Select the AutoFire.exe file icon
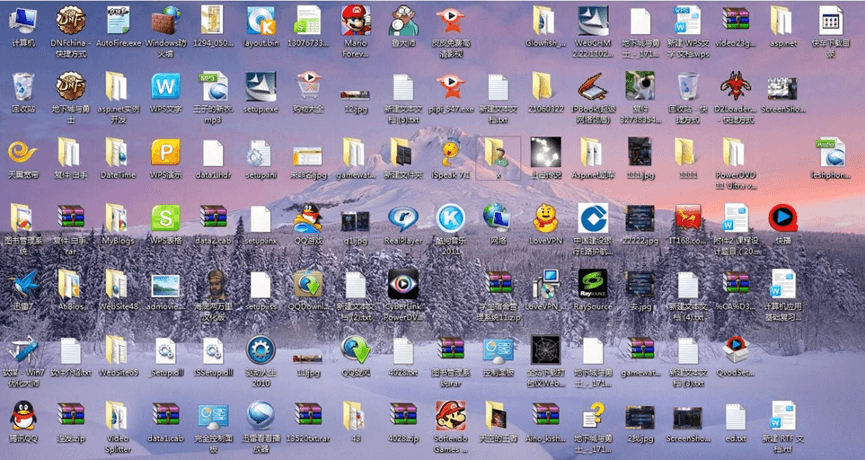Viewport: 865px width, 460px height. coord(117,20)
